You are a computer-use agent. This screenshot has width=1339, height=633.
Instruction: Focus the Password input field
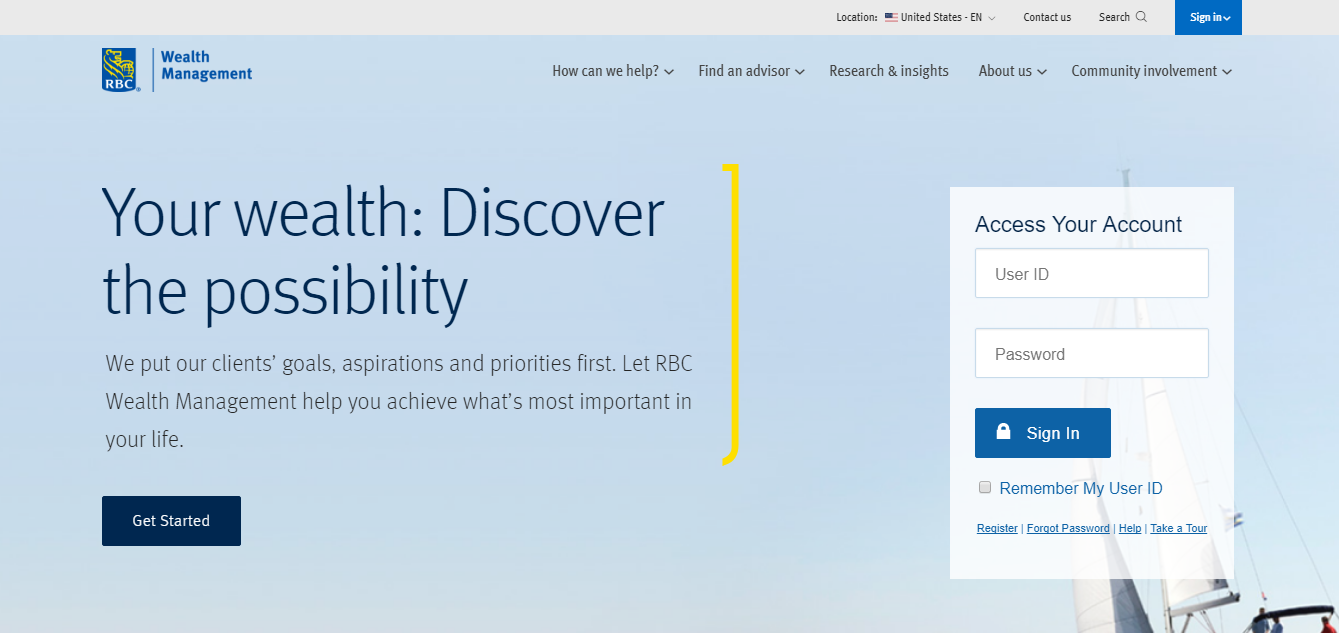tap(1092, 353)
